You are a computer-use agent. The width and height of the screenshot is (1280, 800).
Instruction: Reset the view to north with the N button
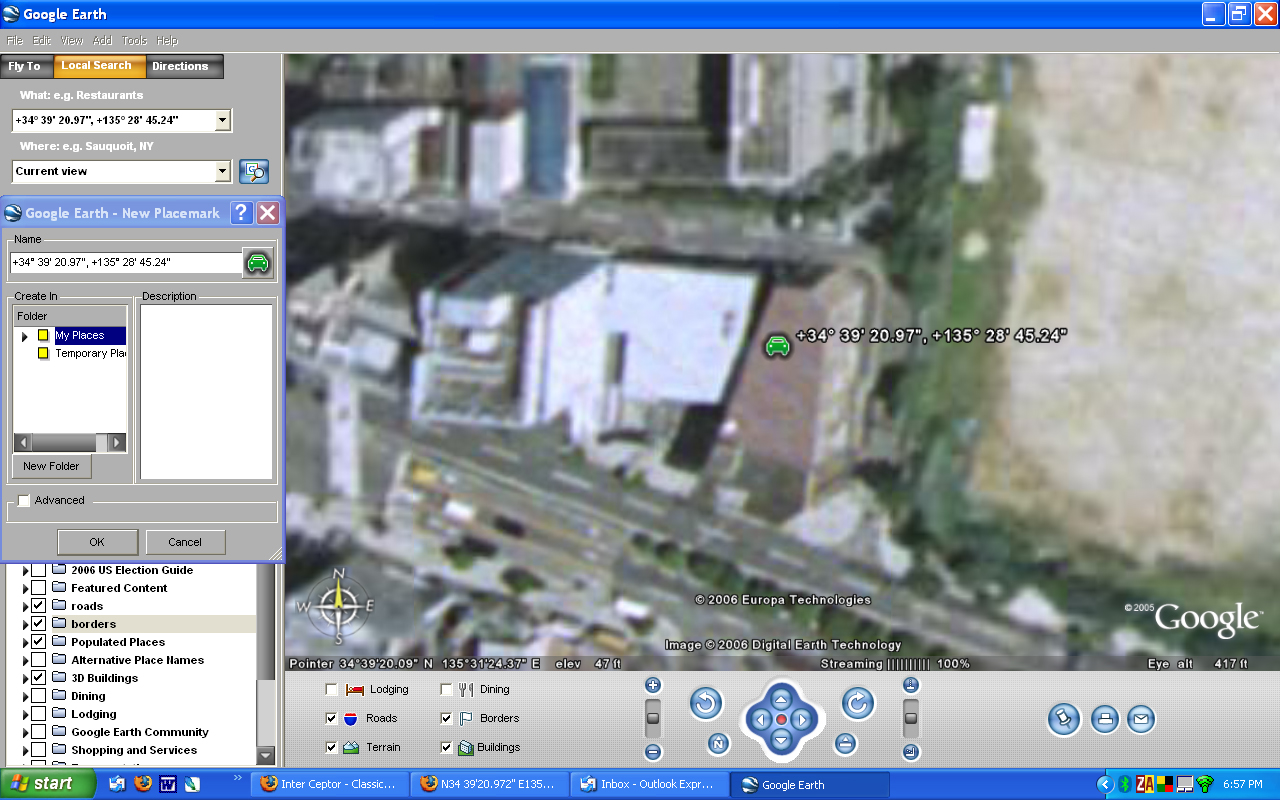point(718,744)
